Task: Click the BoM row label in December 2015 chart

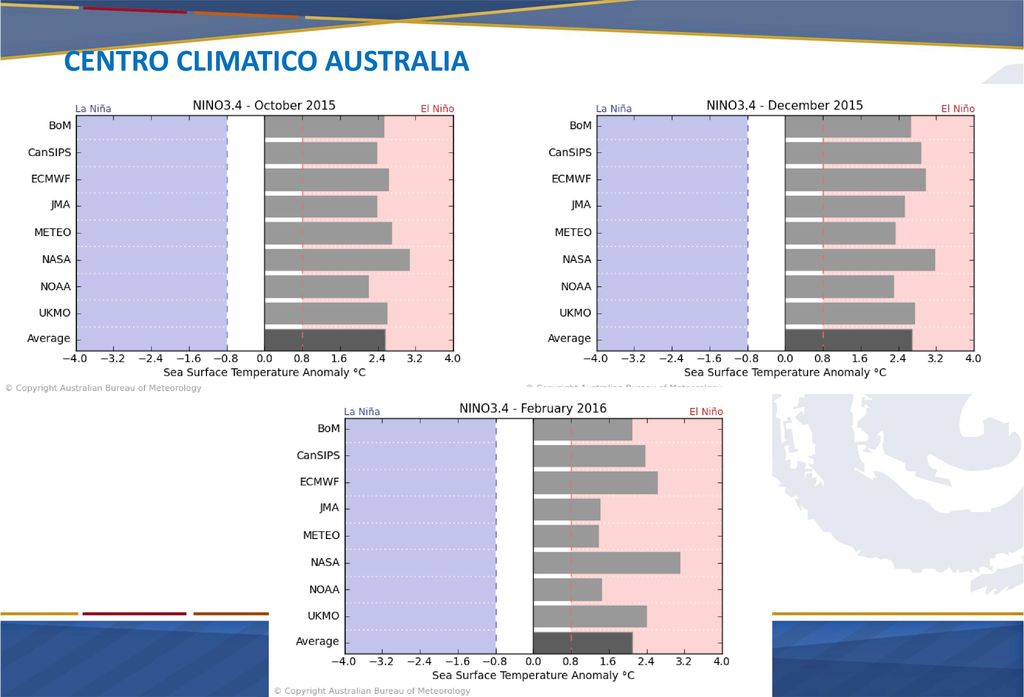Action: [x=580, y=125]
